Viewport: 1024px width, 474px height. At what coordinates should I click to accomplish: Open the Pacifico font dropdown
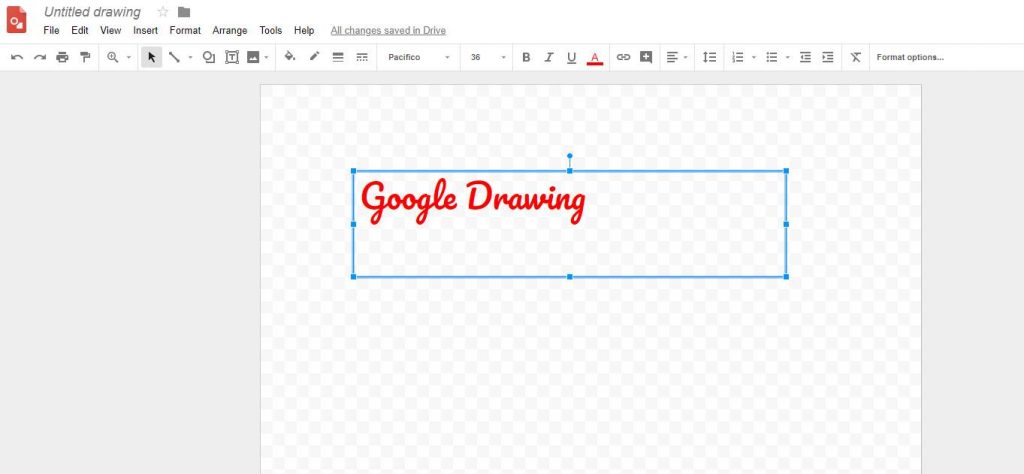point(419,57)
